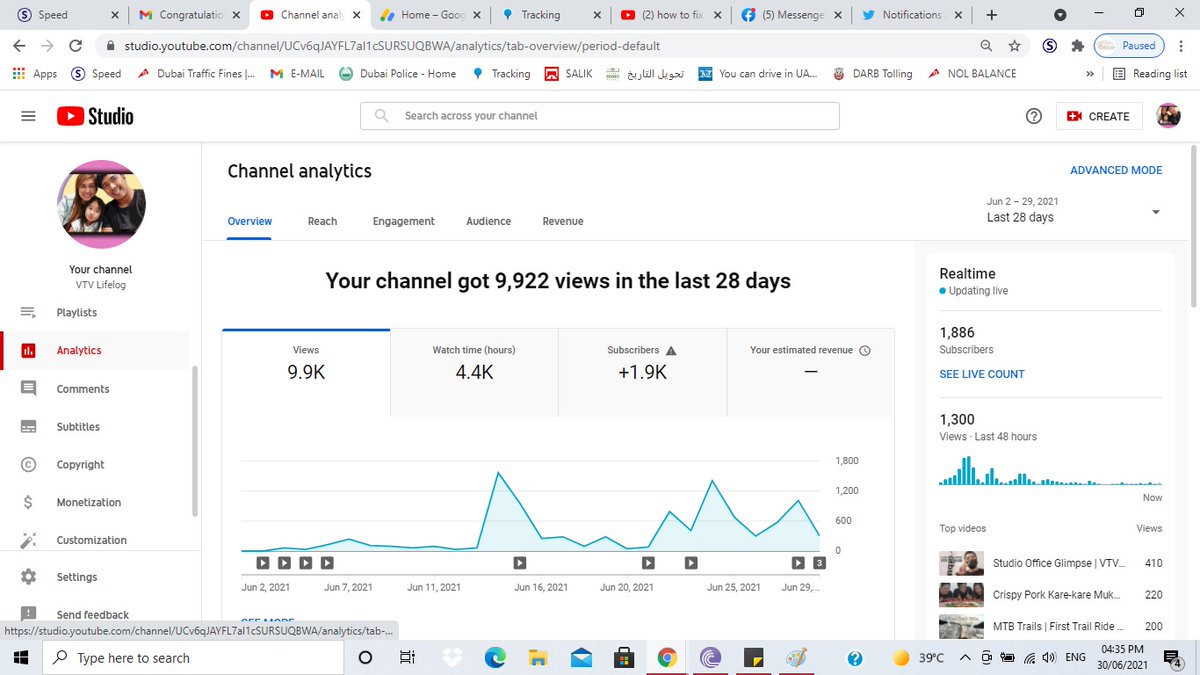Open the Dubai Police - Home bookmark

point(397,74)
